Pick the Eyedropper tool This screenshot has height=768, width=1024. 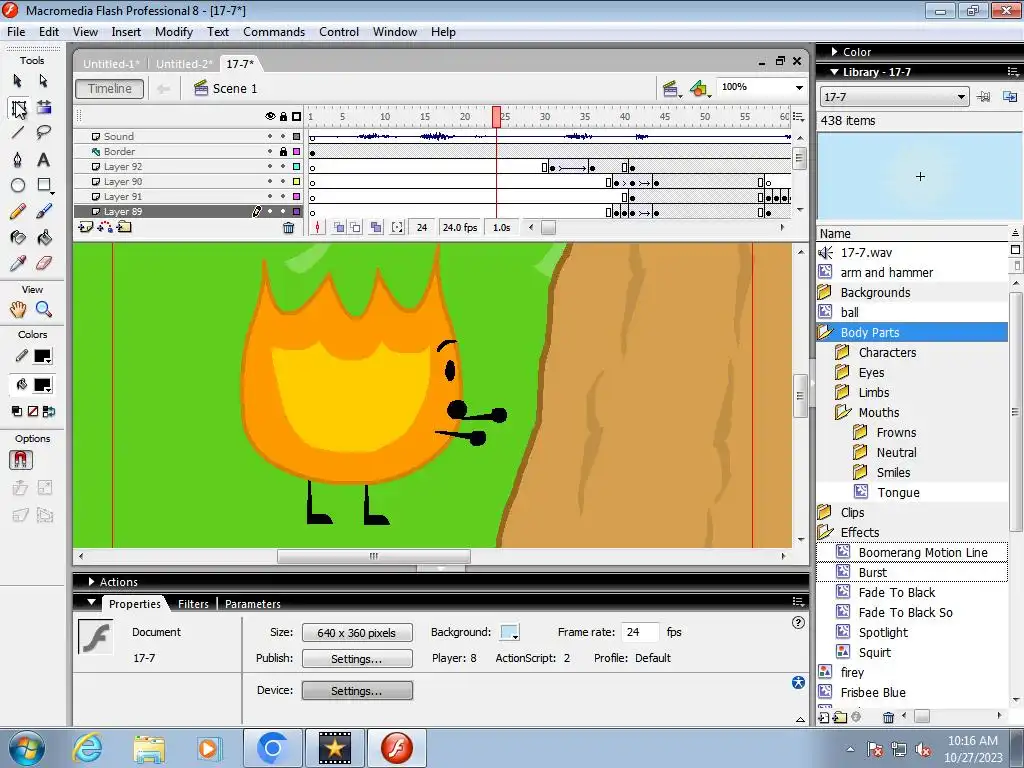(18, 263)
